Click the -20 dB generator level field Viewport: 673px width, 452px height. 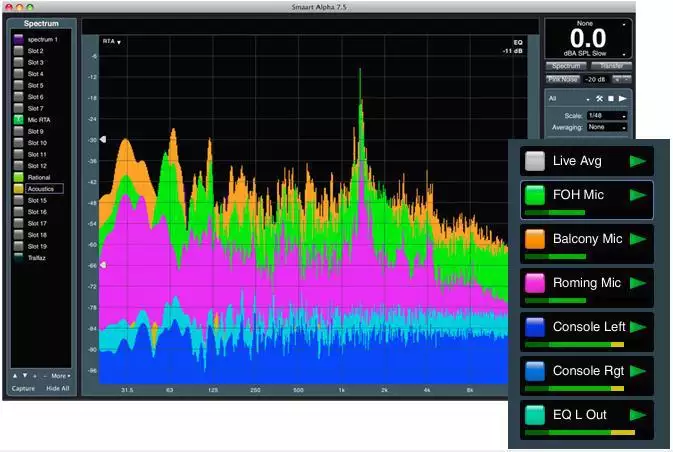coord(595,79)
